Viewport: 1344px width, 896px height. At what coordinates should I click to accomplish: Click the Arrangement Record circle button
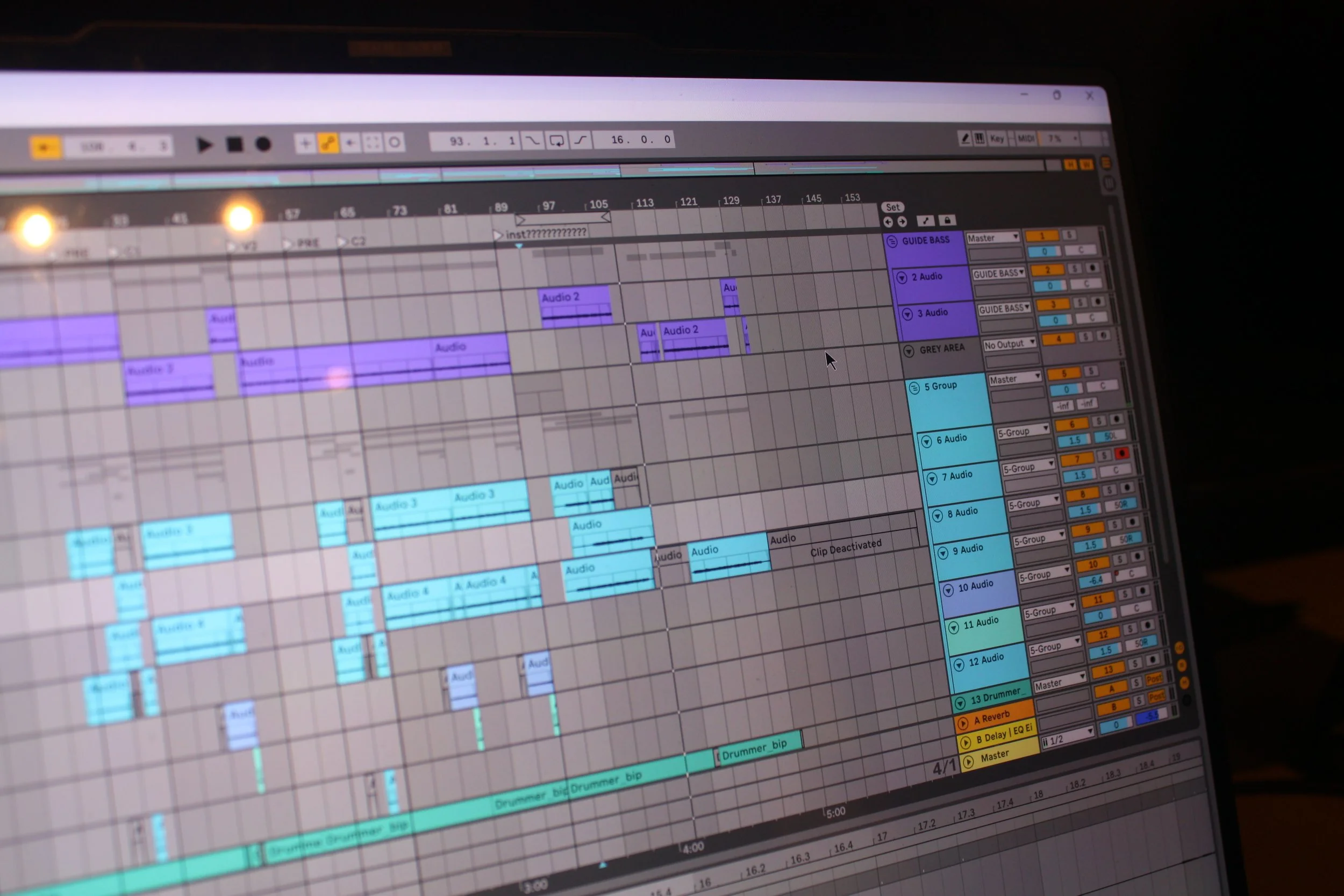(263, 144)
